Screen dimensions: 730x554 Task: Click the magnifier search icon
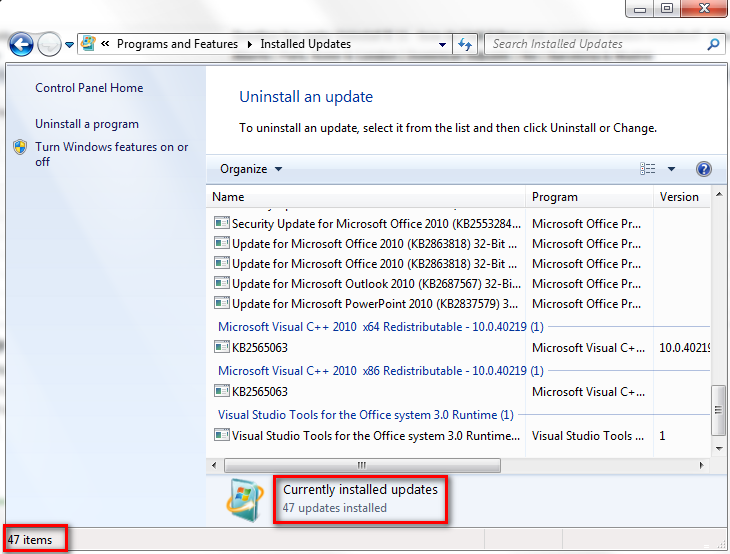coord(714,44)
